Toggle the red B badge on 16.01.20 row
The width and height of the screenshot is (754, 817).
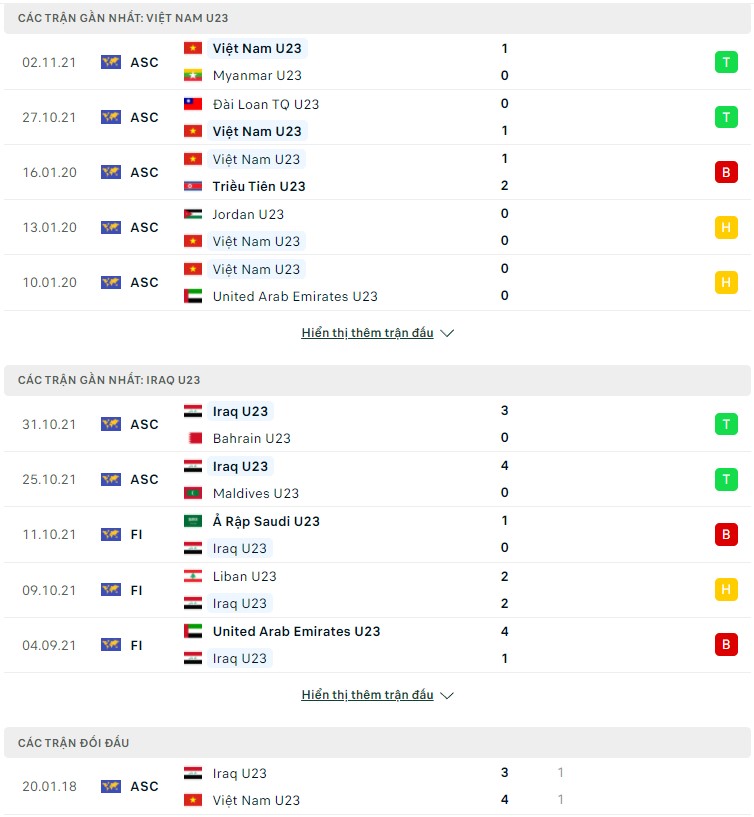[x=727, y=171]
